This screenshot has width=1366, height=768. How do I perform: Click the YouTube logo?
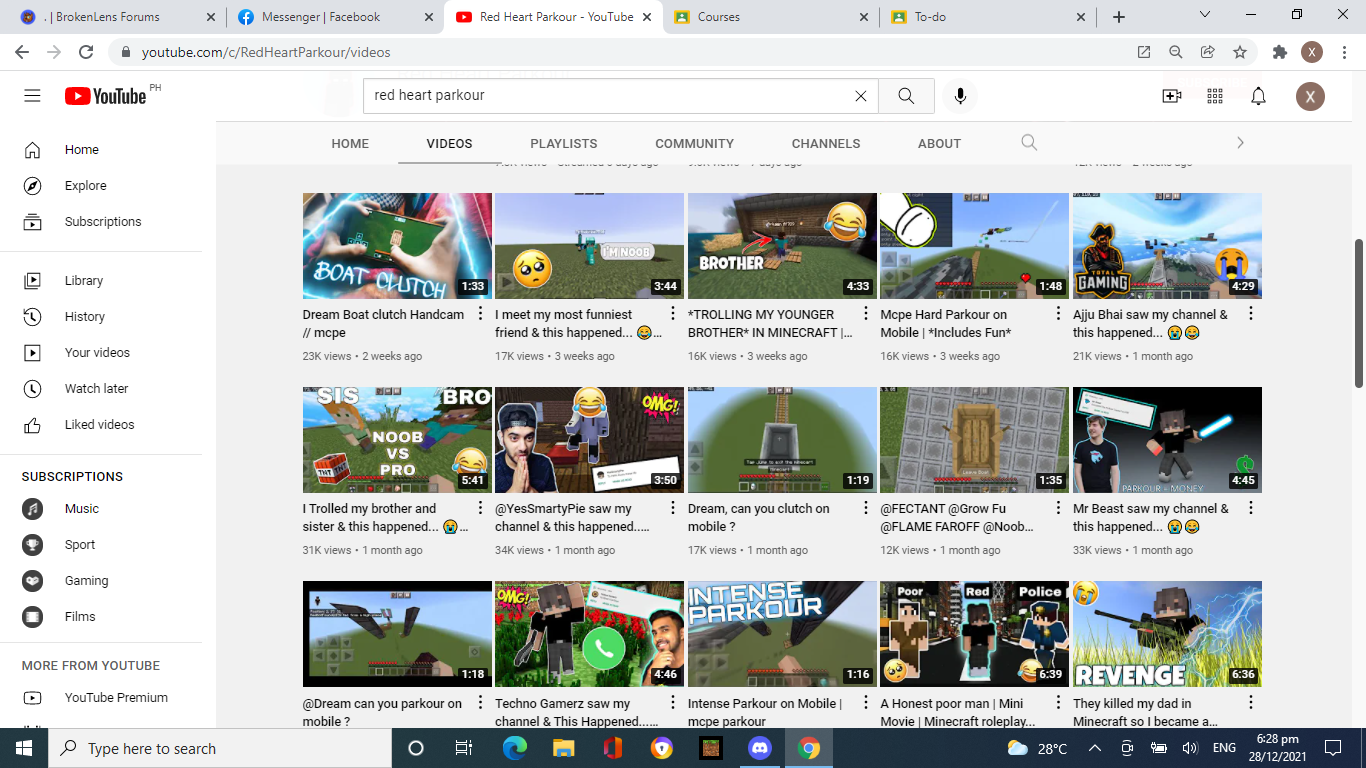(106, 96)
